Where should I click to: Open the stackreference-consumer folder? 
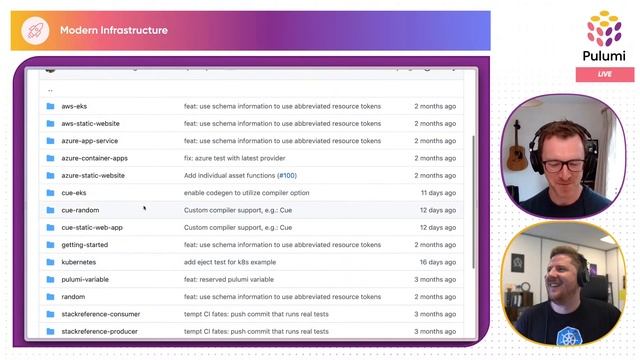100,314
